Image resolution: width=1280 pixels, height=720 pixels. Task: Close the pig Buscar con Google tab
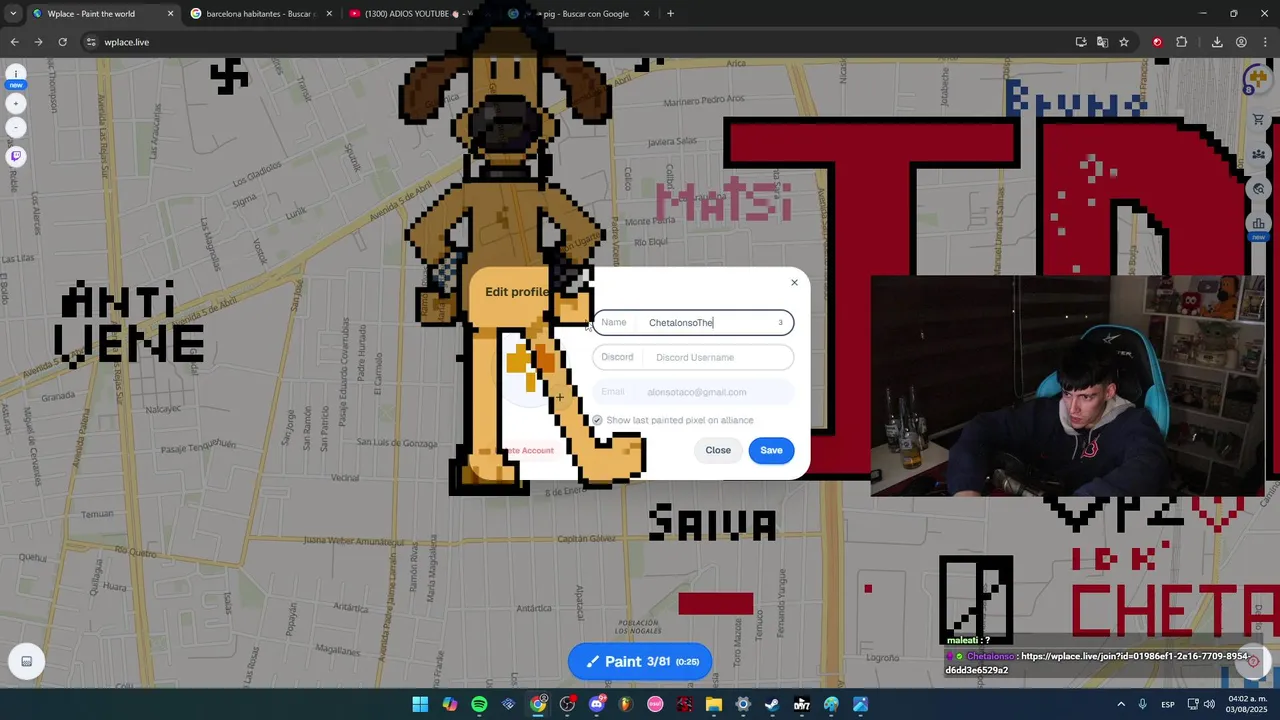click(646, 14)
